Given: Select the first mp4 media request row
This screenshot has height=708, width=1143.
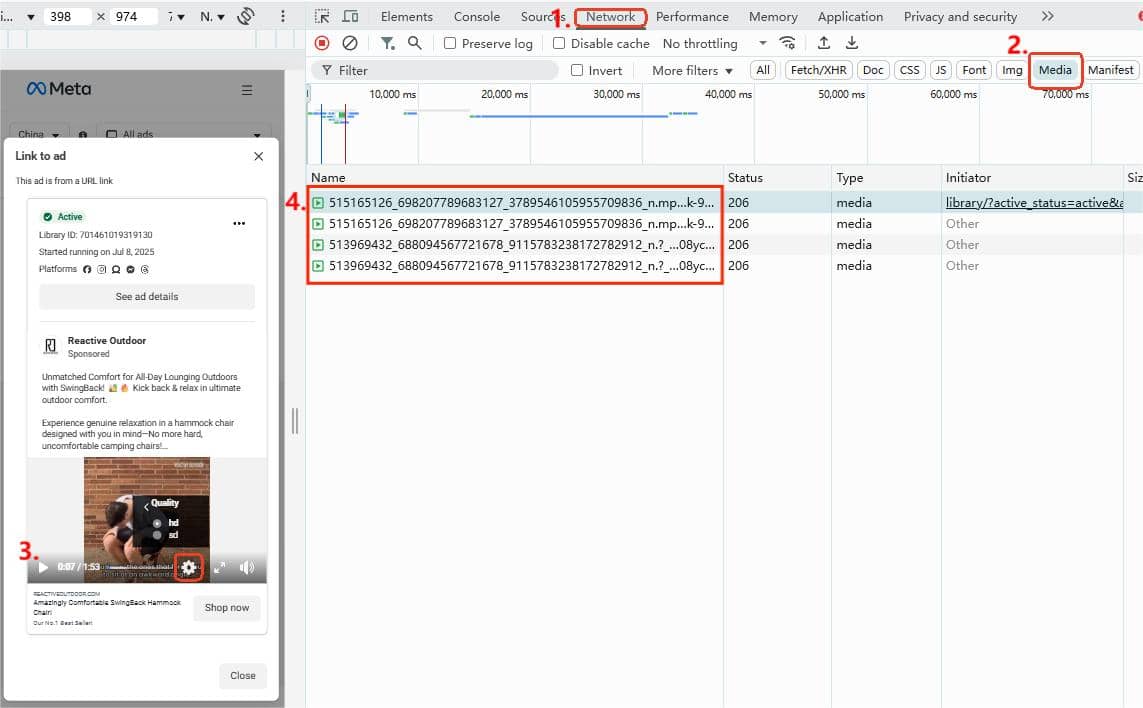Looking at the screenshot, I should (515, 202).
